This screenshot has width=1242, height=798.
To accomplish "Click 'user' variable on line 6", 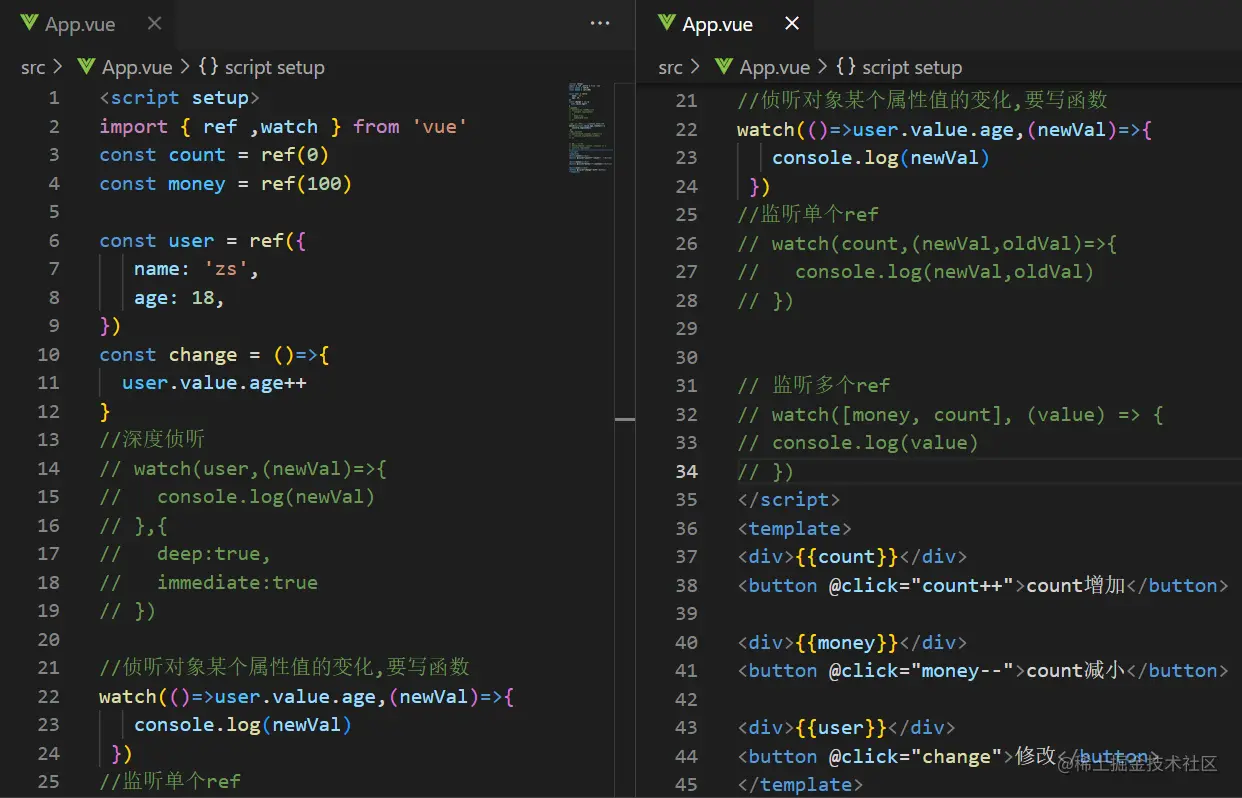I will 191,241.
